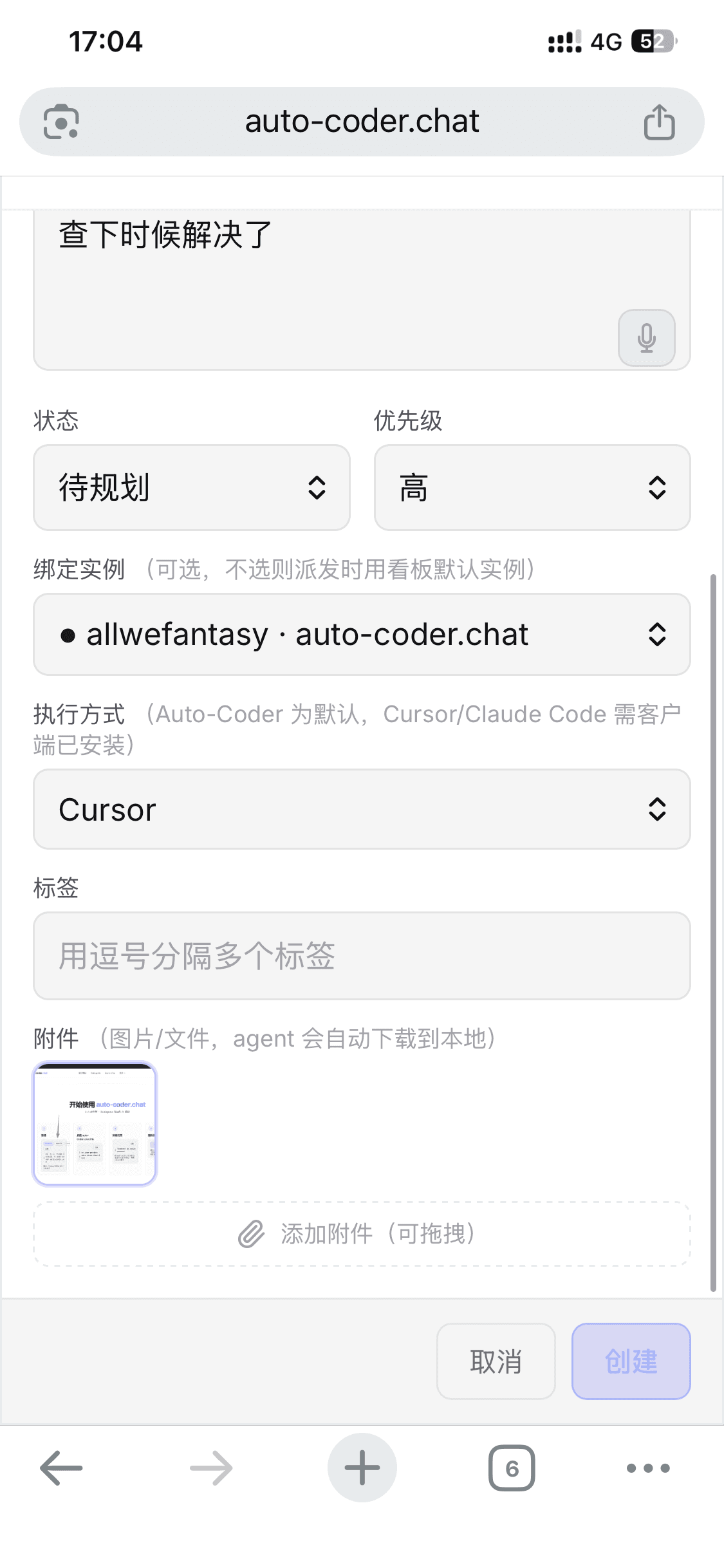724x1568 pixels.
Task: Open the 优先级 dropdown showing 高
Action: pos(531,487)
